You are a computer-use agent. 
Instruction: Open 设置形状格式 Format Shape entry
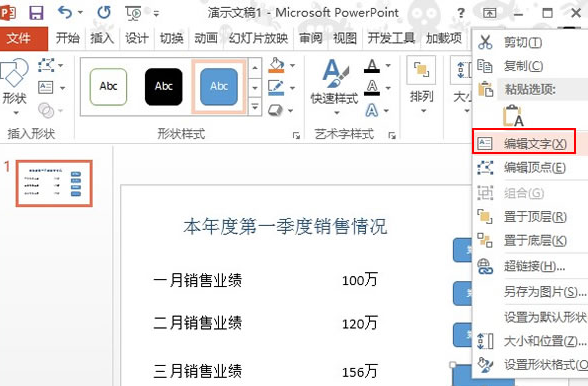pyautogui.click(x=530, y=364)
